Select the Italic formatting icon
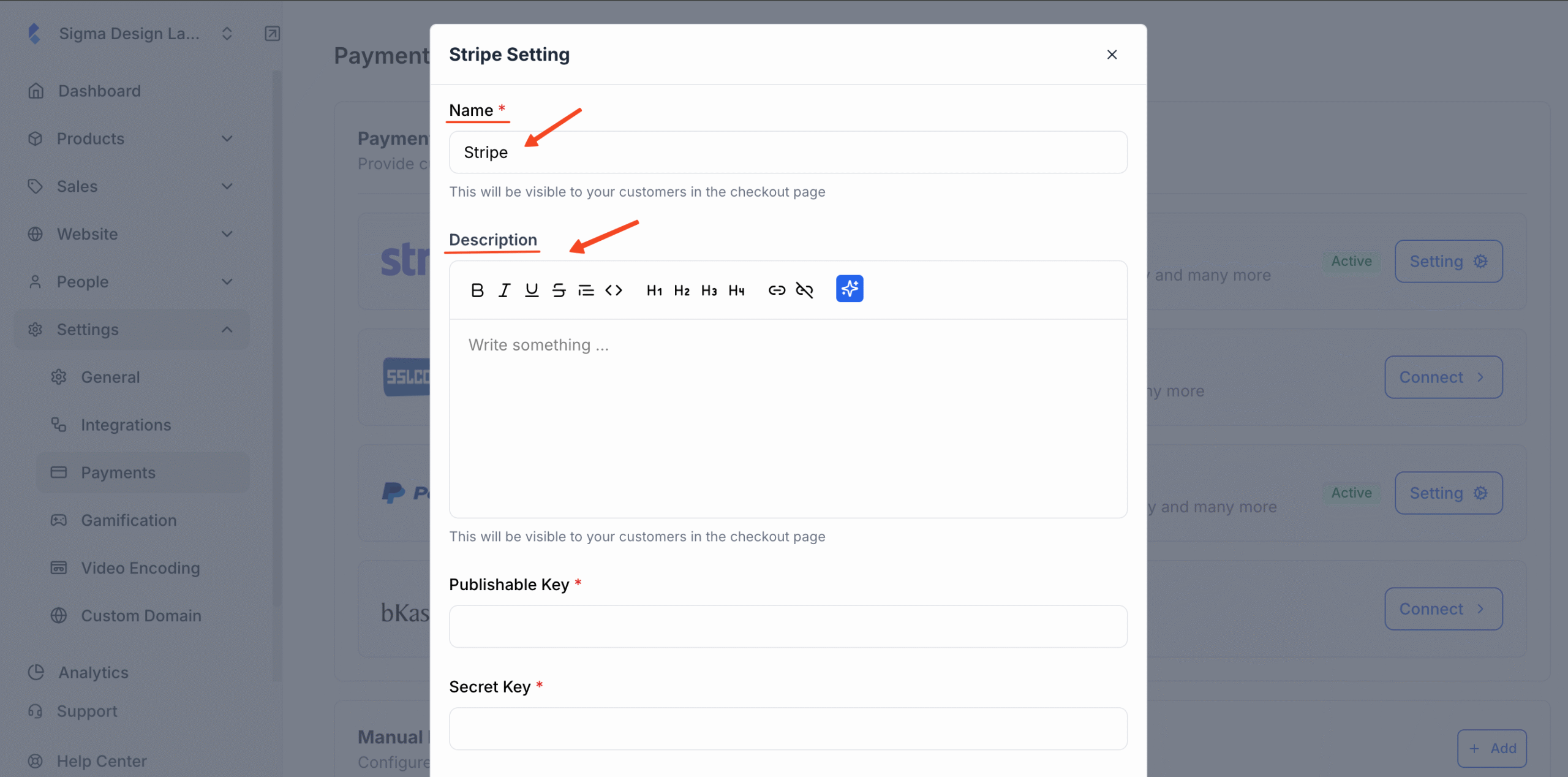The image size is (1568, 777). point(503,290)
